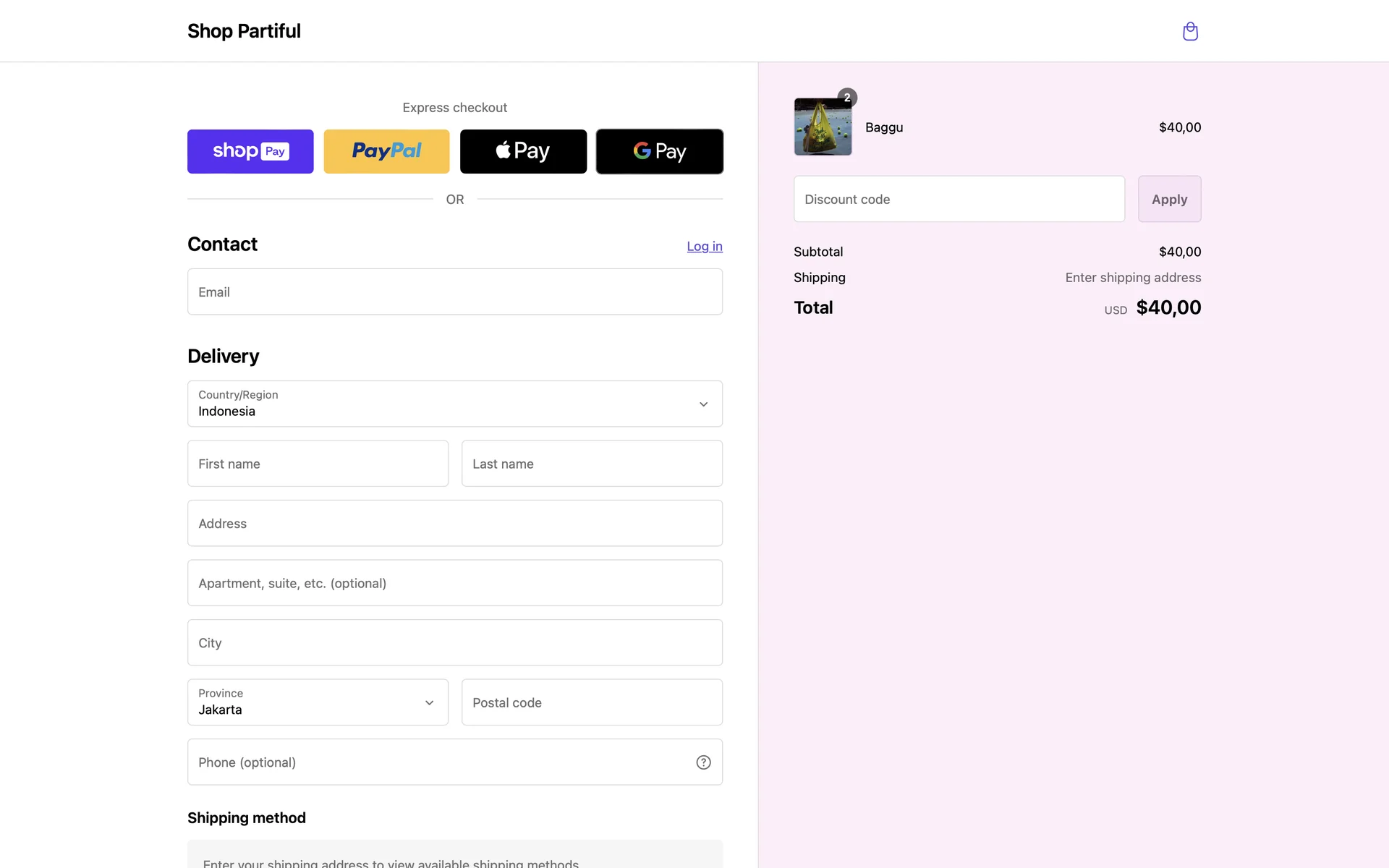
Task: Click the Log in link
Action: (704, 246)
